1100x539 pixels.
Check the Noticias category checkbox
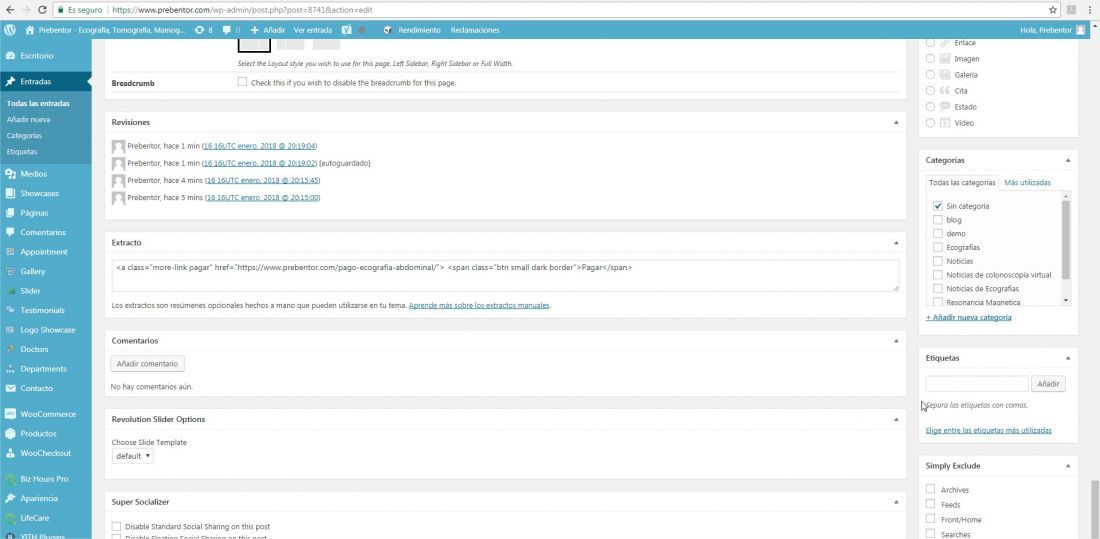tap(938, 261)
